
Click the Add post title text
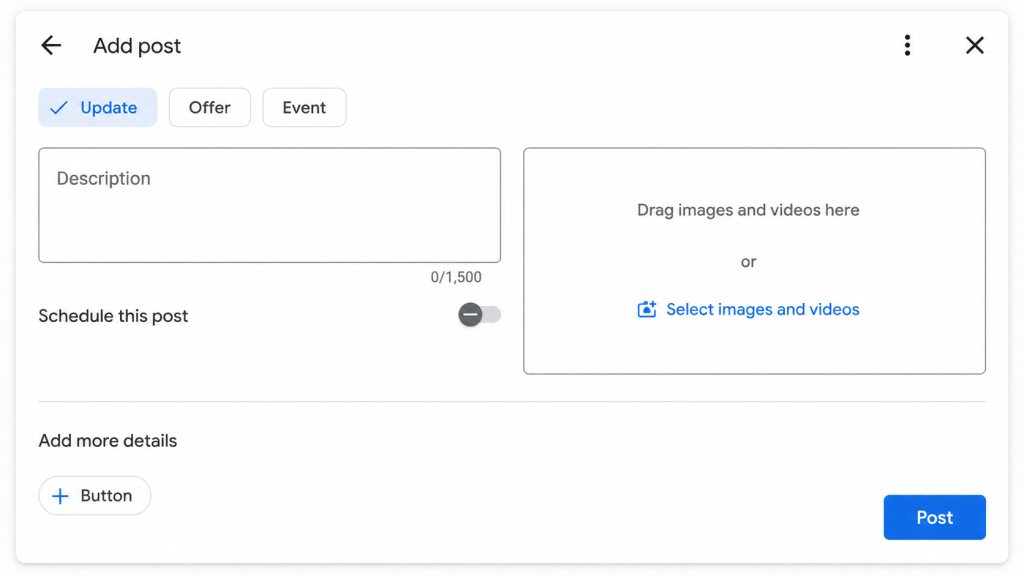(137, 46)
